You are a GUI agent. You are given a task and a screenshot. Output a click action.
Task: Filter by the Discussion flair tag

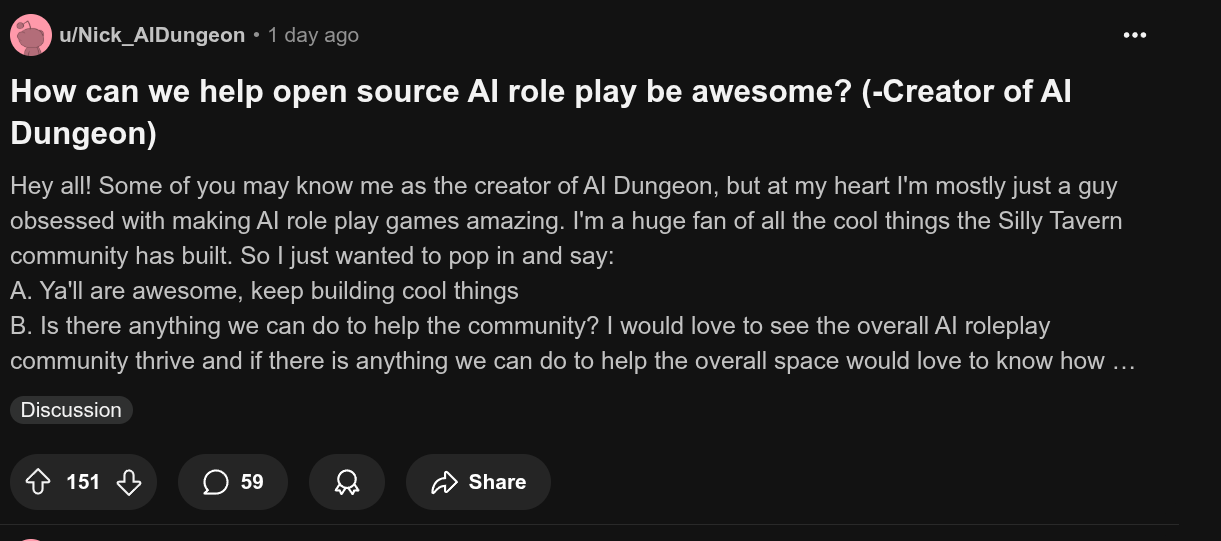pyautogui.click(x=71, y=410)
